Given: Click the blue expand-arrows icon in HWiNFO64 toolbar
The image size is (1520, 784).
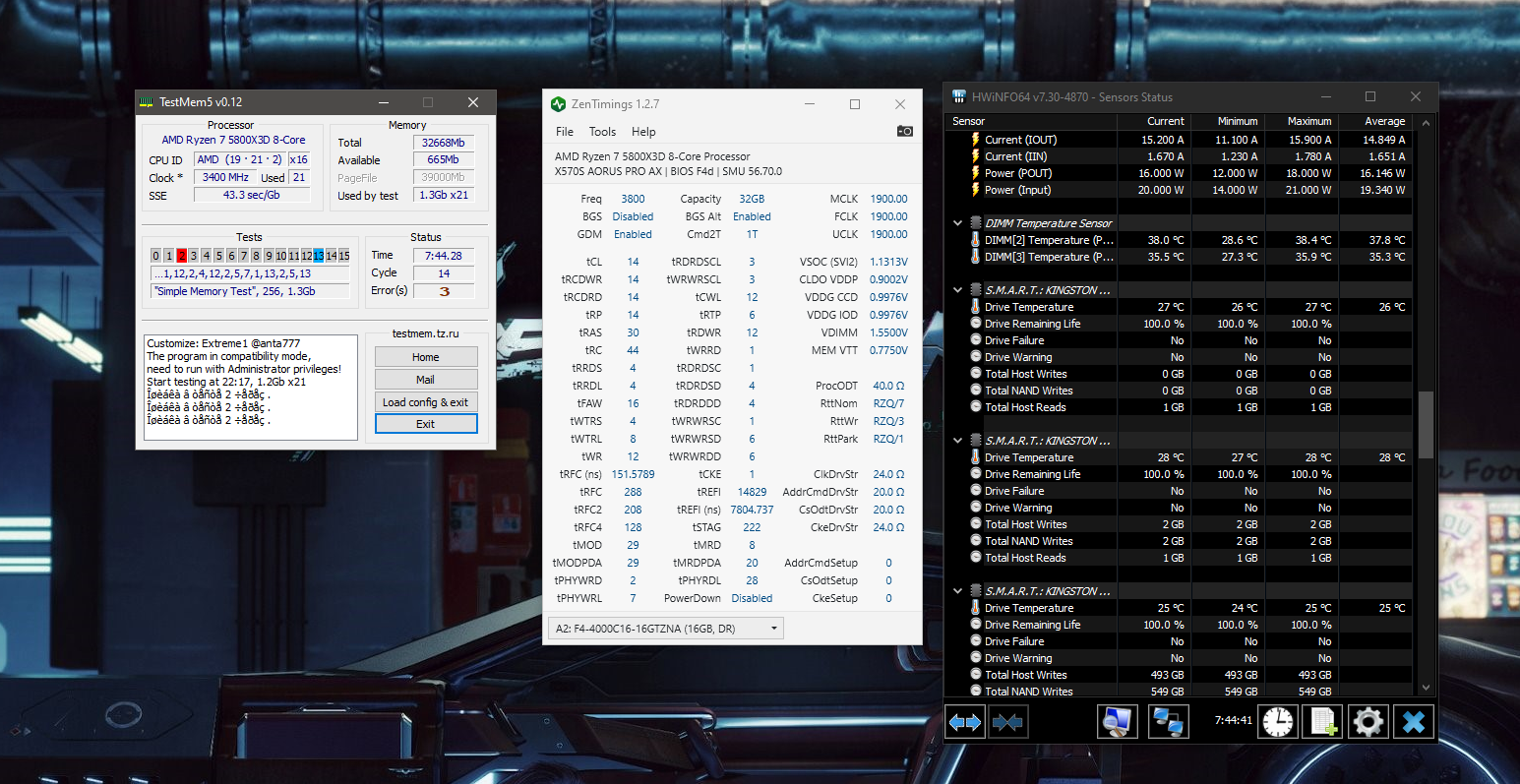Looking at the screenshot, I should tap(964, 722).
